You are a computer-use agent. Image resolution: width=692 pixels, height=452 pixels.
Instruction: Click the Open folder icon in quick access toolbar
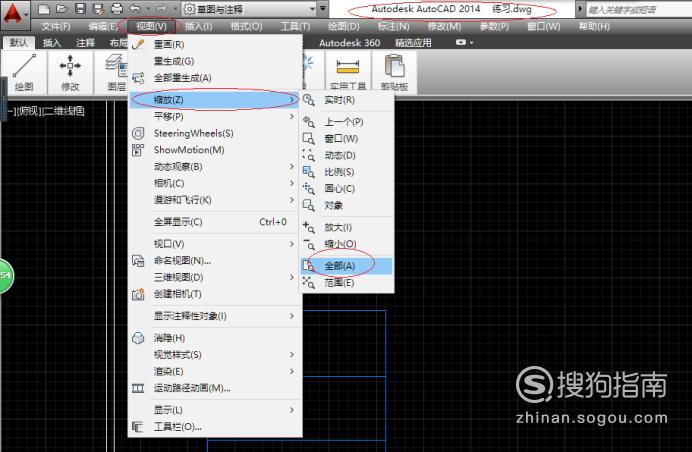click(x=62, y=9)
